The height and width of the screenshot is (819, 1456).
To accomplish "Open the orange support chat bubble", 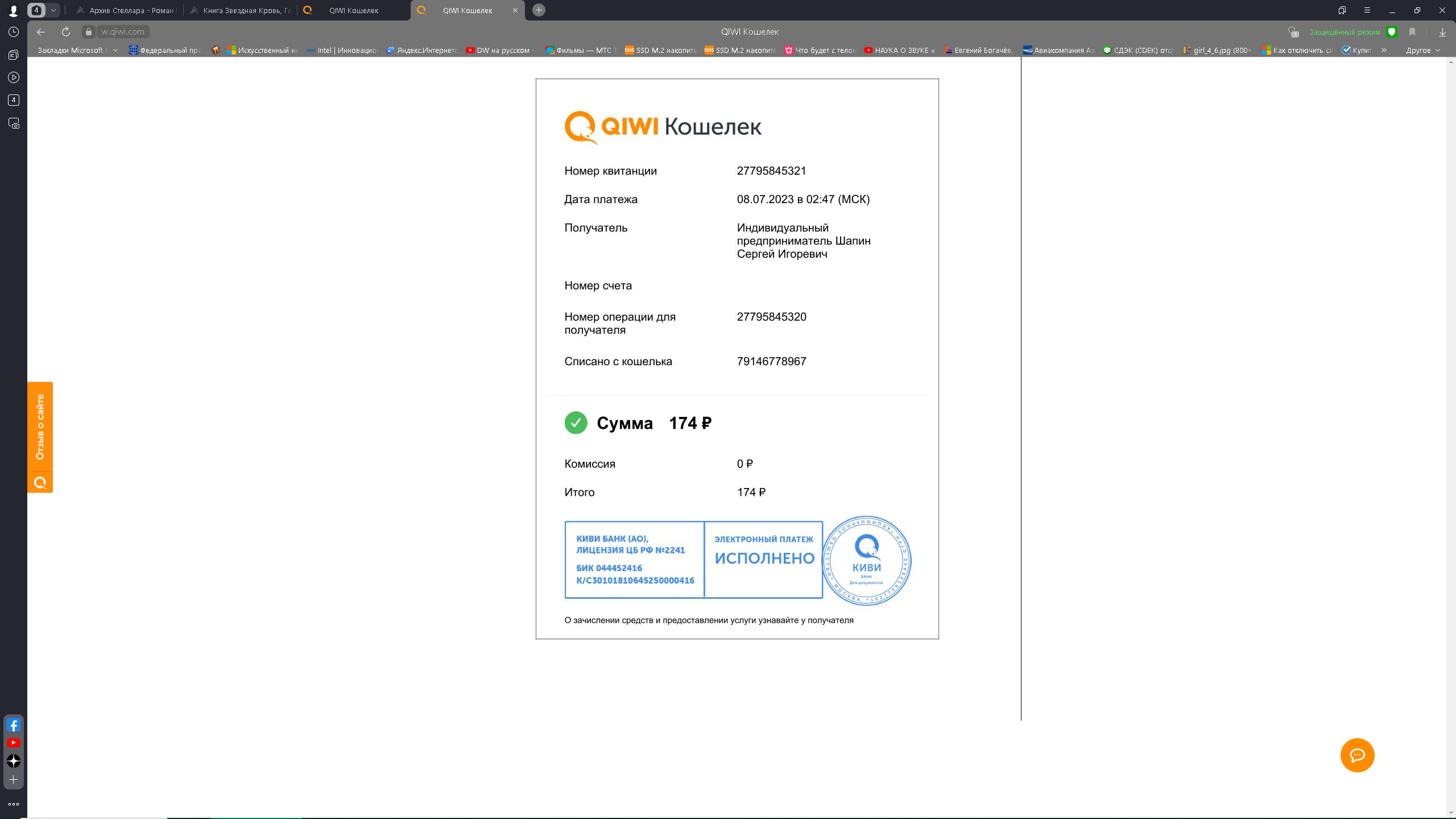I will coord(1357,755).
